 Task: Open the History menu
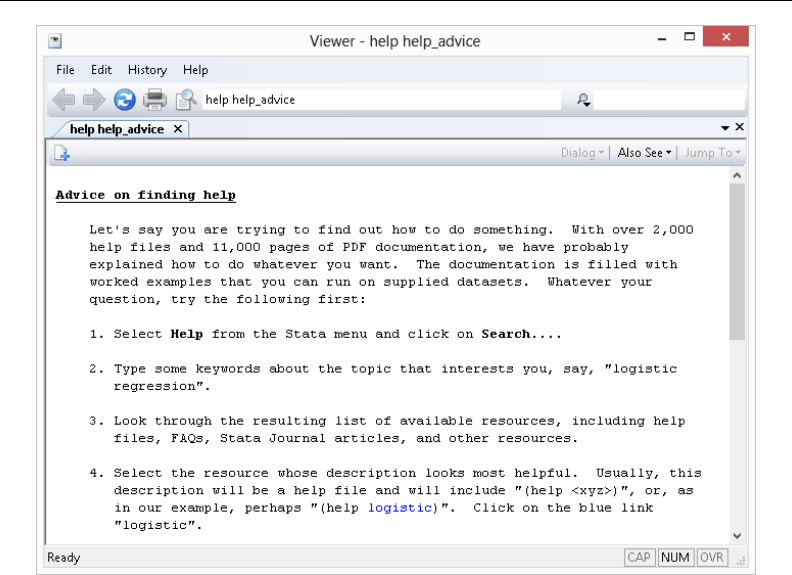tap(147, 70)
